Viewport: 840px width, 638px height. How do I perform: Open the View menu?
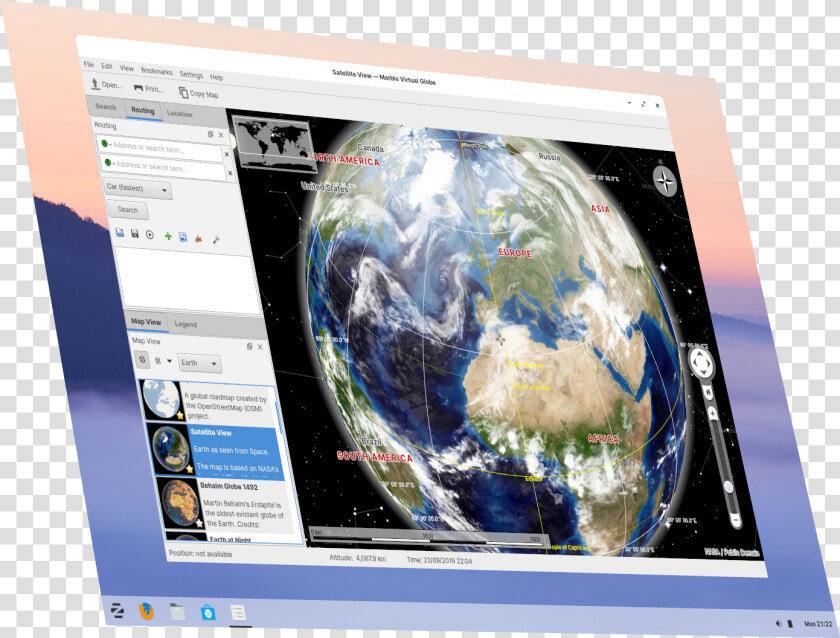pos(126,68)
